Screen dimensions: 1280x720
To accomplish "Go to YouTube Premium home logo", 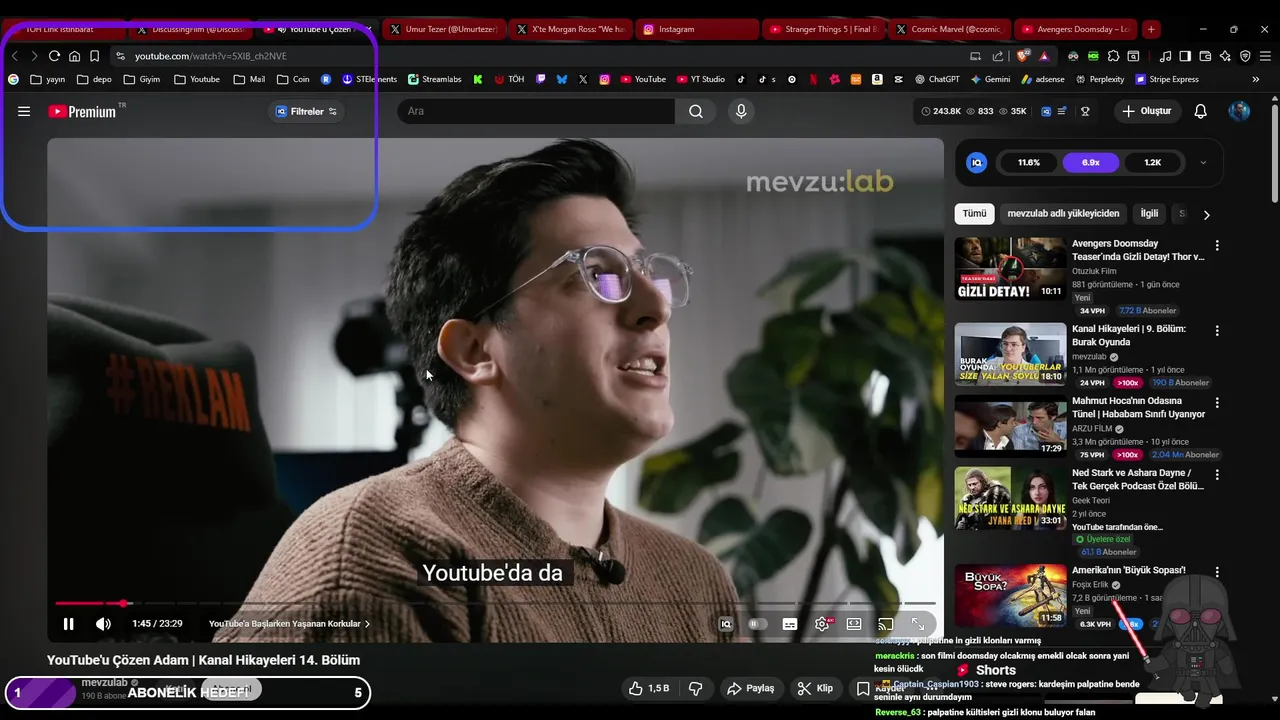I will point(84,111).
